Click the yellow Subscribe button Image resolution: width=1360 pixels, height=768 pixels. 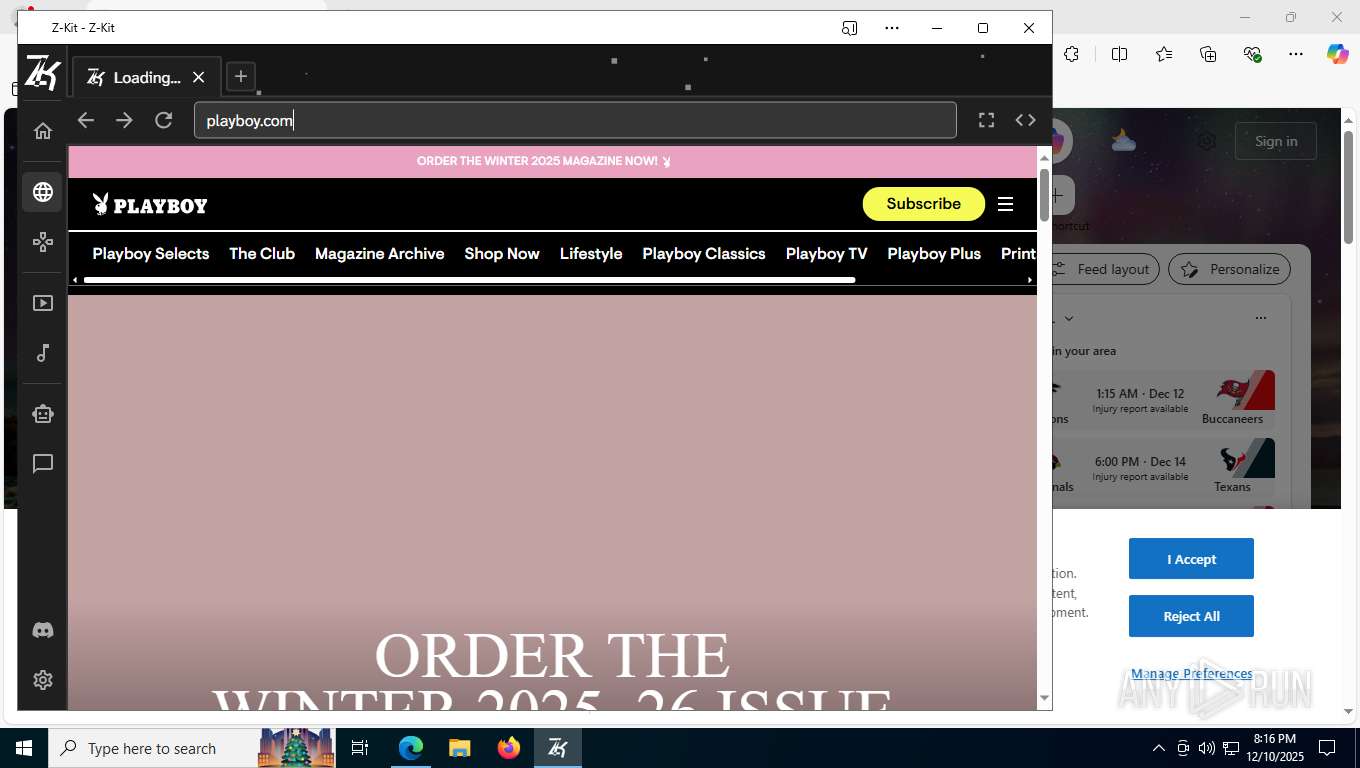(923, 204)
